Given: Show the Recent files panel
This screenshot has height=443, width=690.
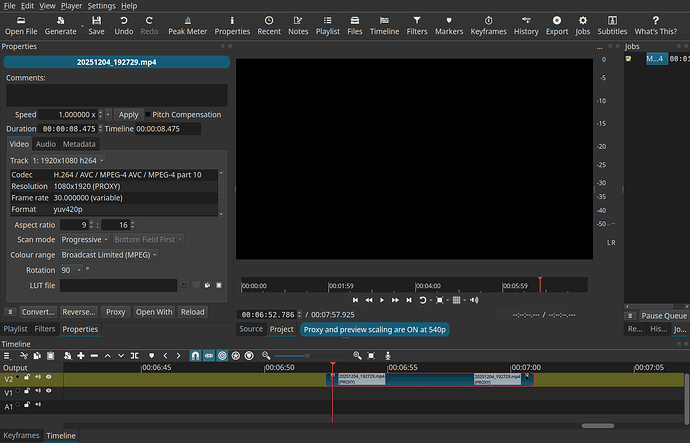Looking at the screenshot, I should (269, 26).
